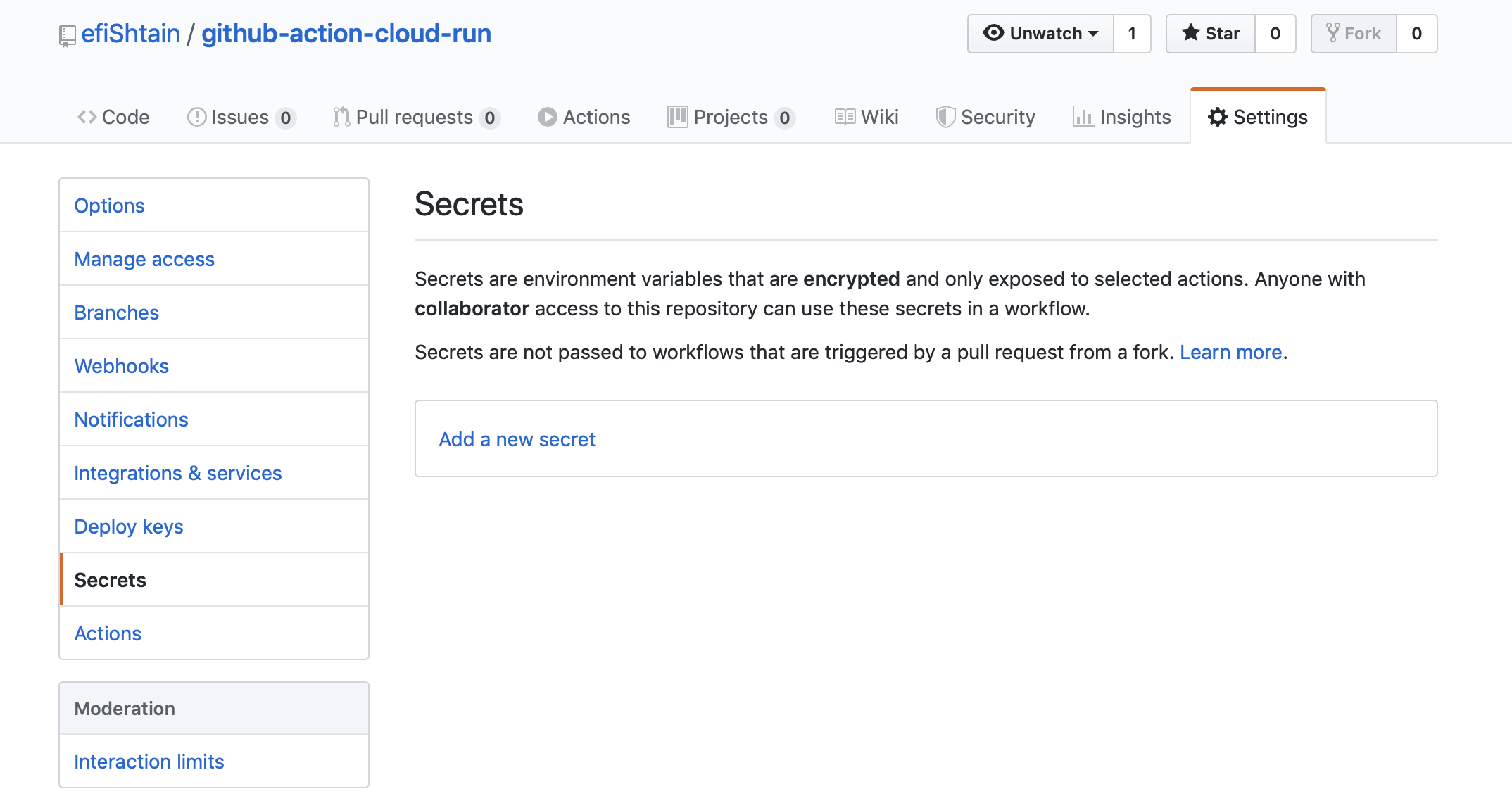Click the Actions play icon
This screenshot has width=1512, height=808.
[548, 117]
